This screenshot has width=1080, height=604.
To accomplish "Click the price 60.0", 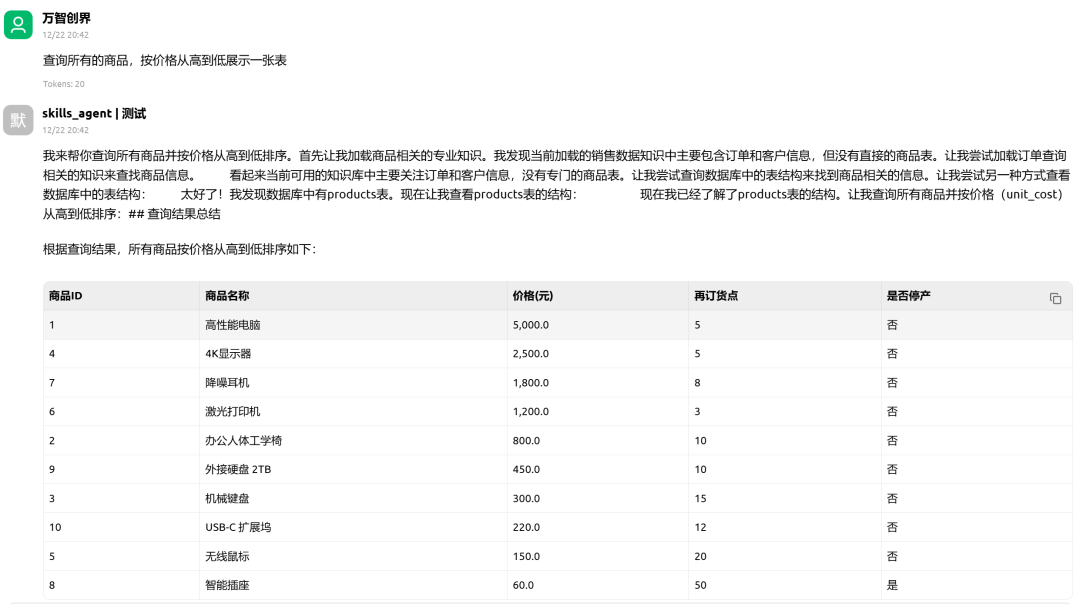I will (x=523, y=585).
